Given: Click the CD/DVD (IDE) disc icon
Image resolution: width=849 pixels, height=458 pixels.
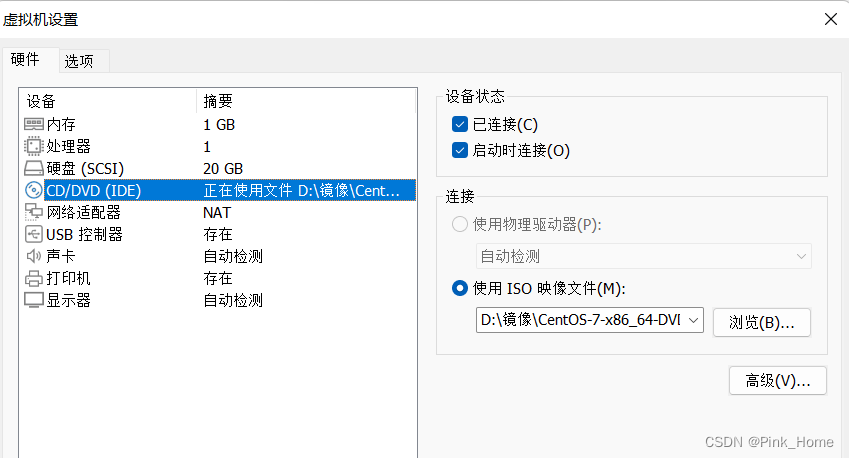Looking at the screenshot, I should 34,190.
